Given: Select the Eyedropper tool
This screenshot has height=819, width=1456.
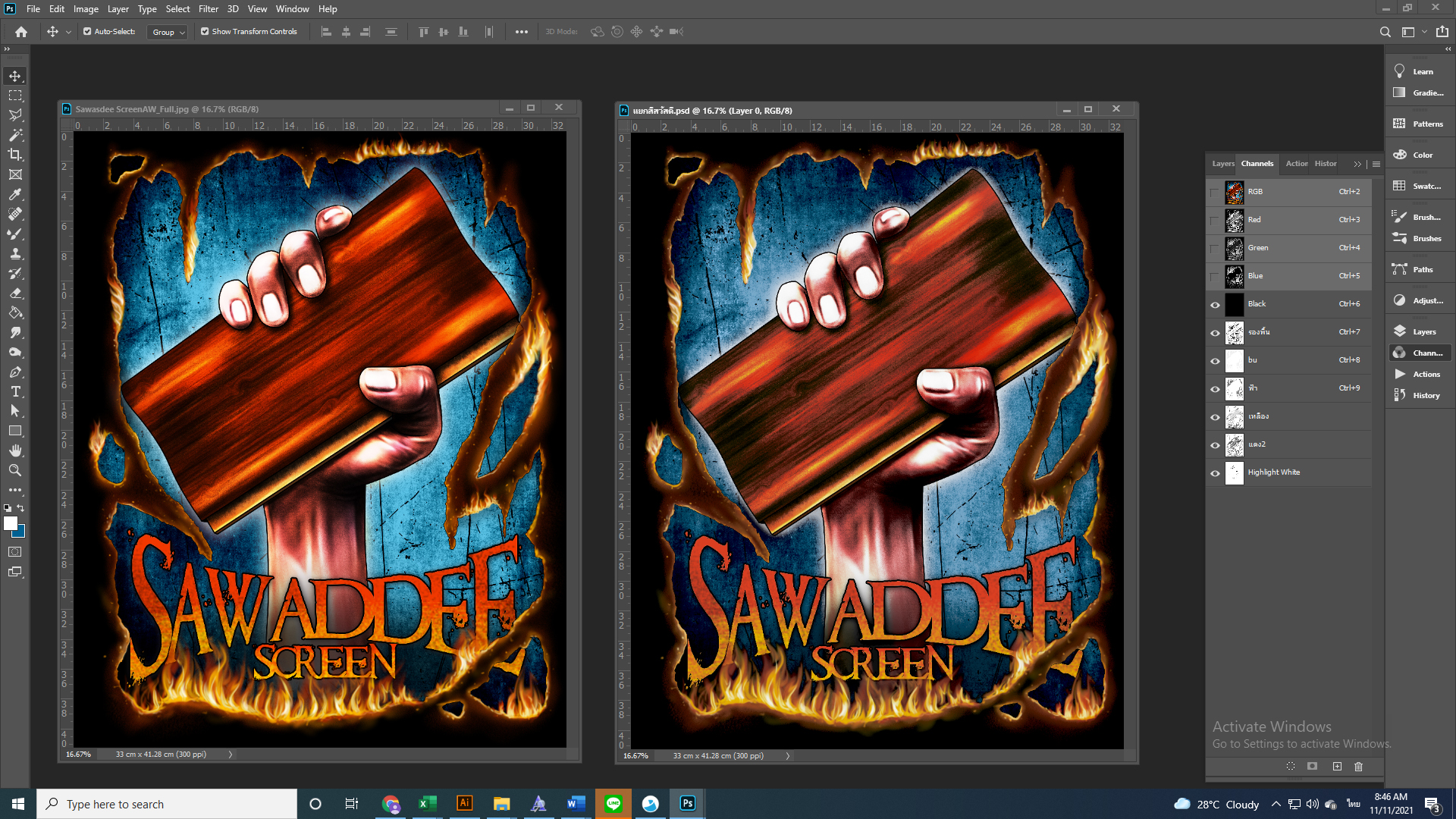Looking at the screenshot, I should 15,194.
